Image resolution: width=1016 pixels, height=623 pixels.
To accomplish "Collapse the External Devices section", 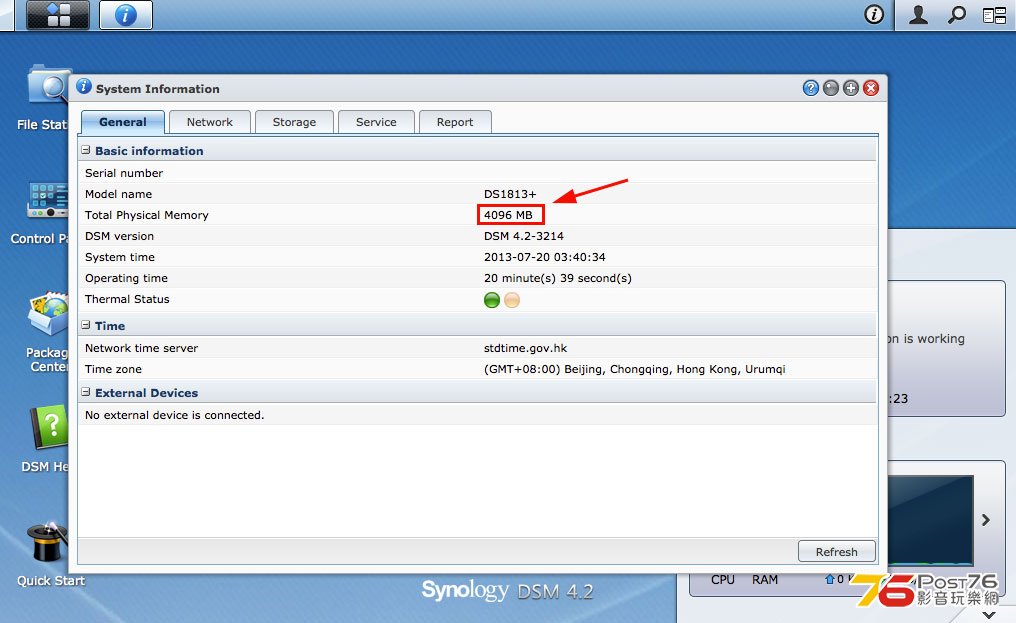I will [86, 392].
